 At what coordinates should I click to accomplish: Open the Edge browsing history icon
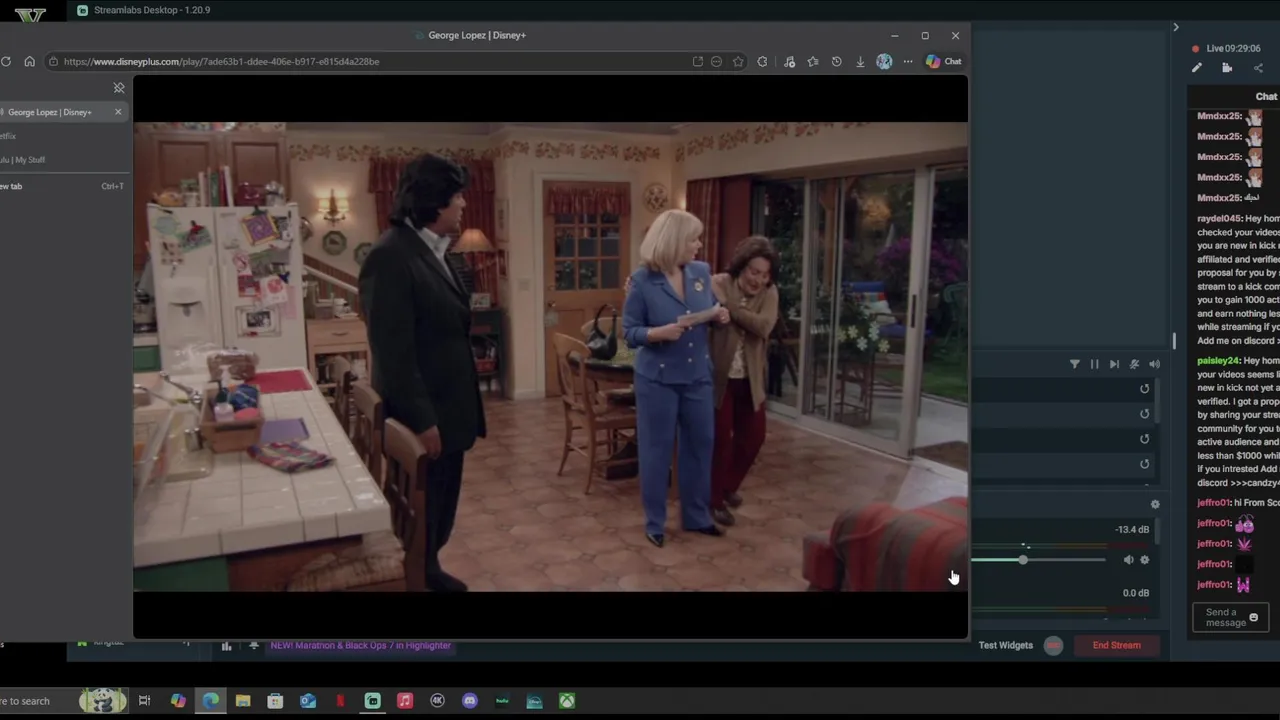tap(836, 62)
